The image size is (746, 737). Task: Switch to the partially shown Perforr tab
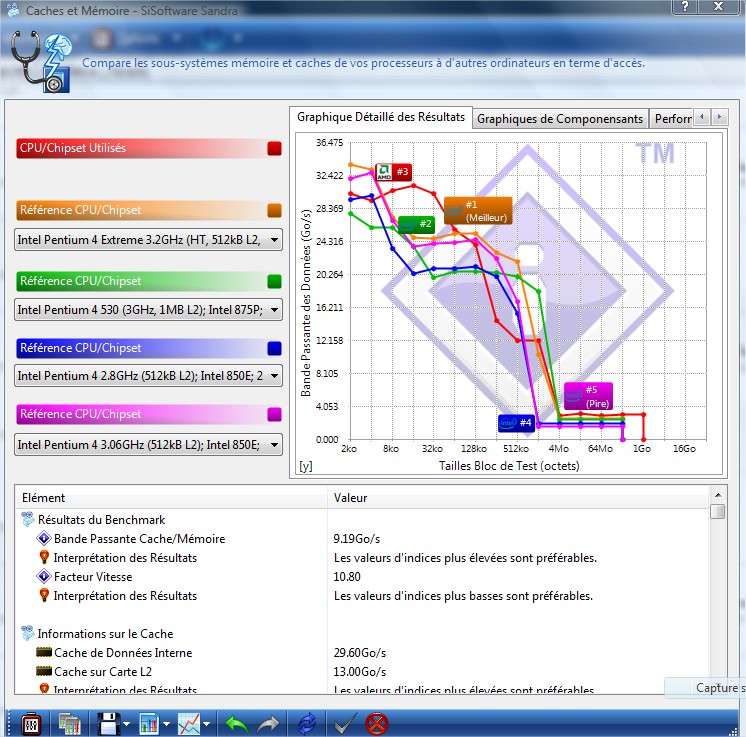pos(672,119)
